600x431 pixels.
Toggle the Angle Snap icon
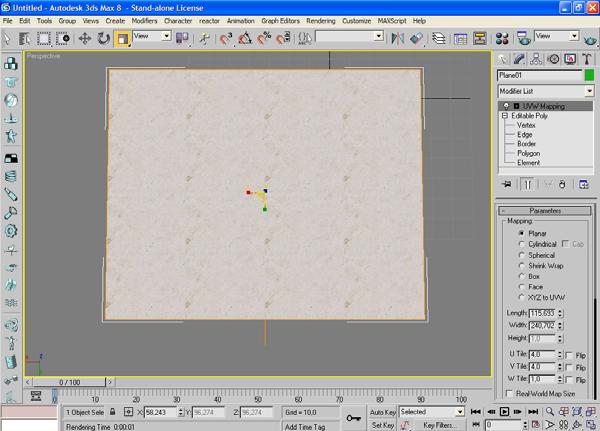click(x=245, y=38)
